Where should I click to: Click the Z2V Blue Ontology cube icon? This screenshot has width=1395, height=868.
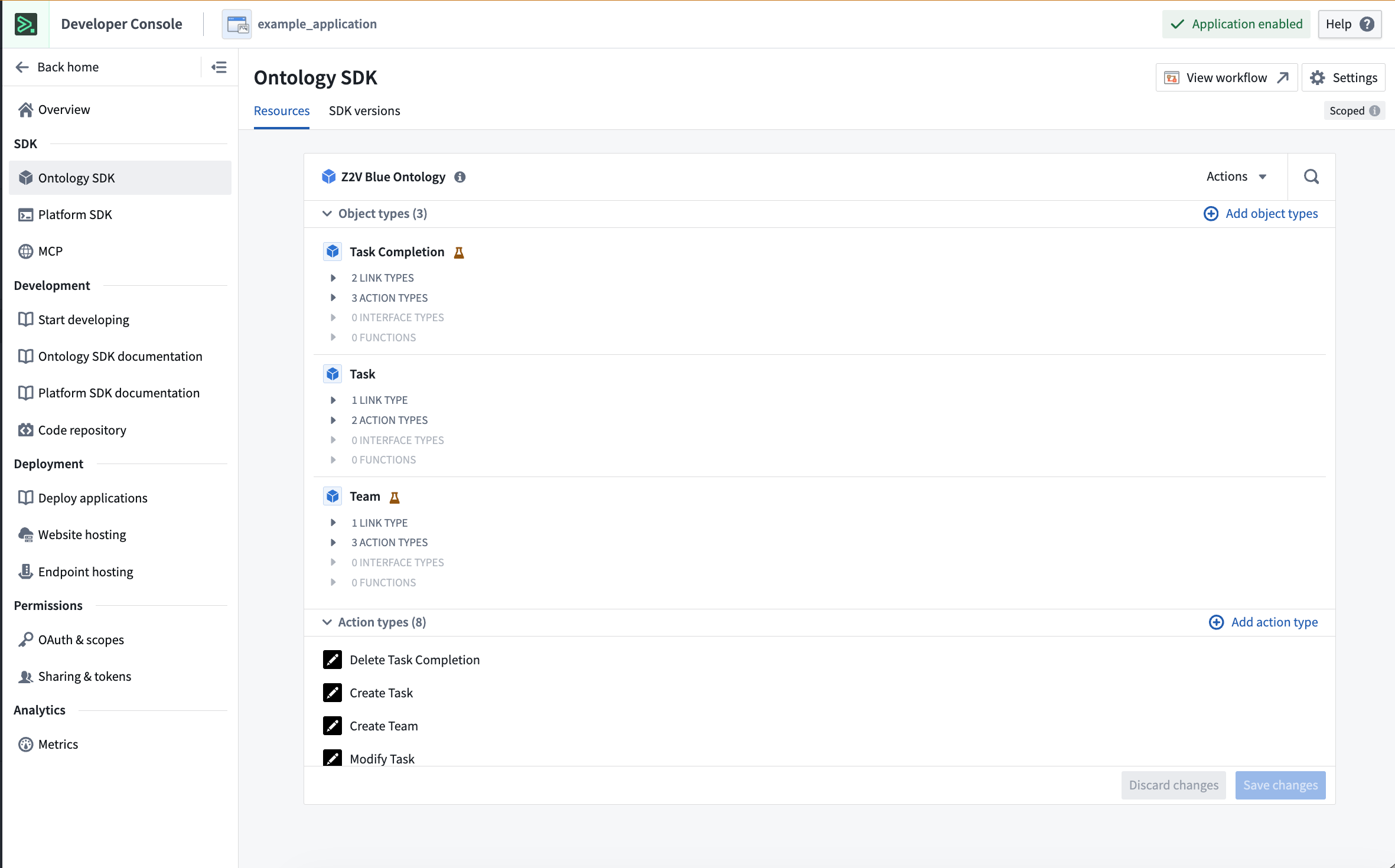328,177
